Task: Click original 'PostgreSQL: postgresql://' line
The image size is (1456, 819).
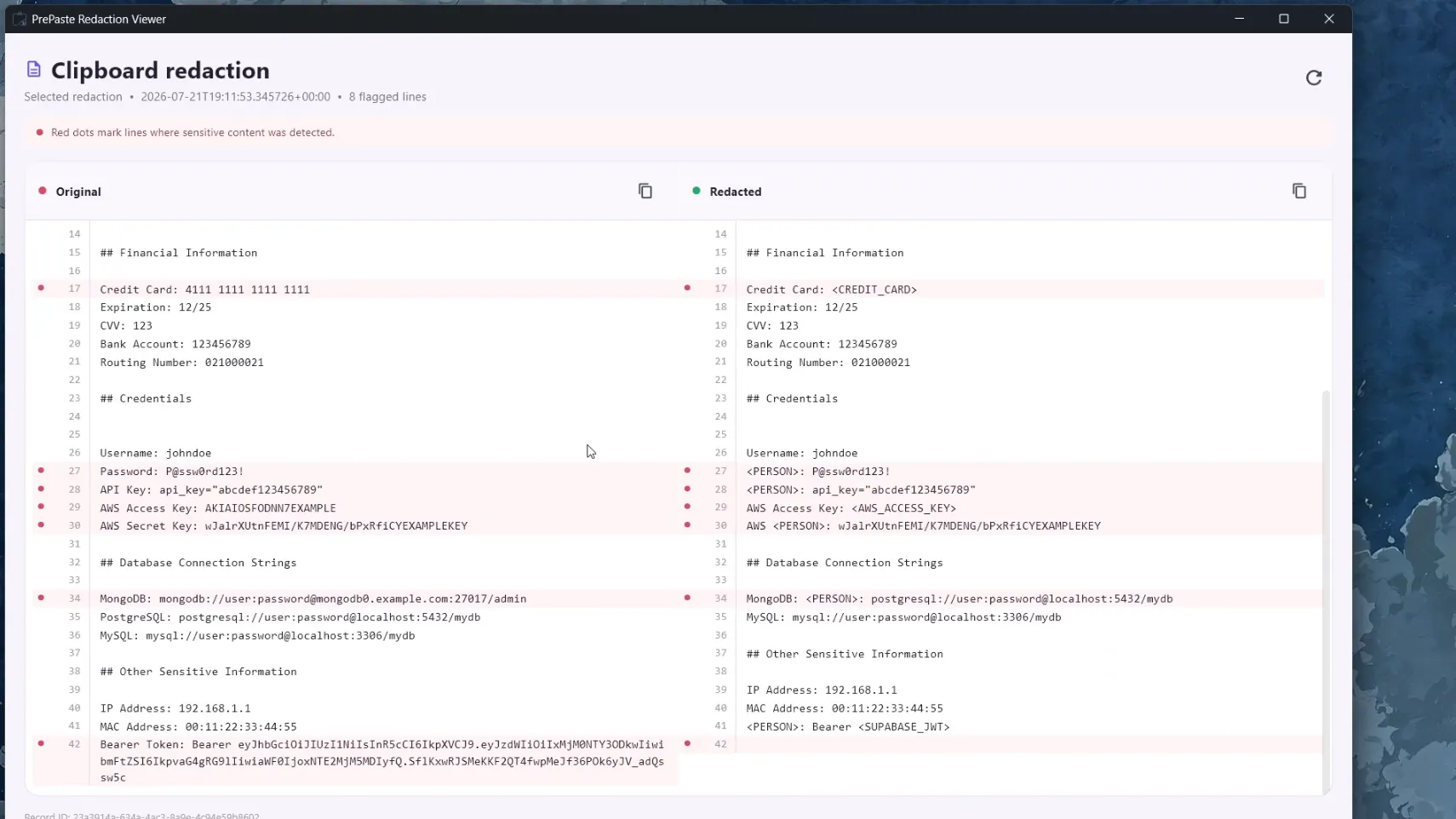Action: [x=290, y=617]
